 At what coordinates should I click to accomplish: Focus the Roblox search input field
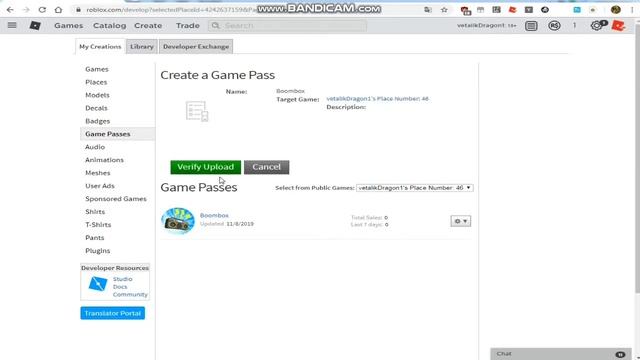point(287,26)
